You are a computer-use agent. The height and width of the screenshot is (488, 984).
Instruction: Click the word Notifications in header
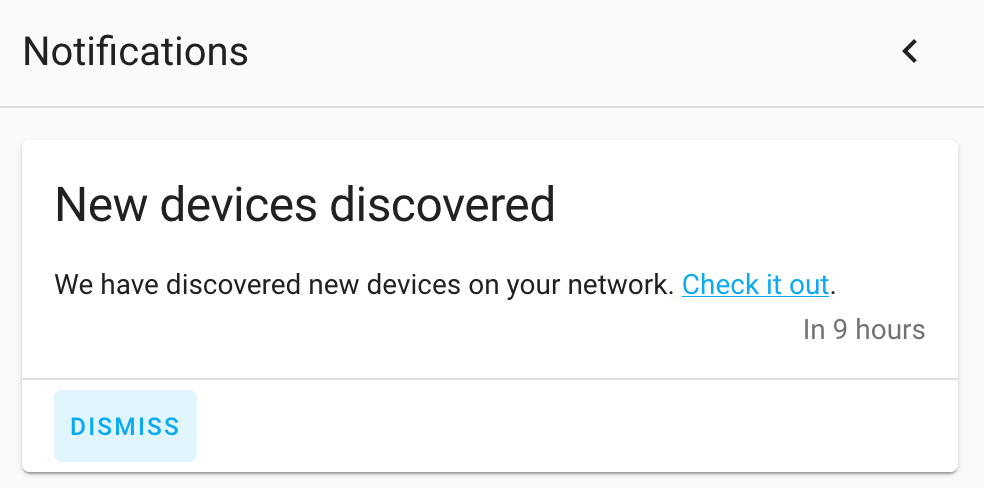coord(136,51)
